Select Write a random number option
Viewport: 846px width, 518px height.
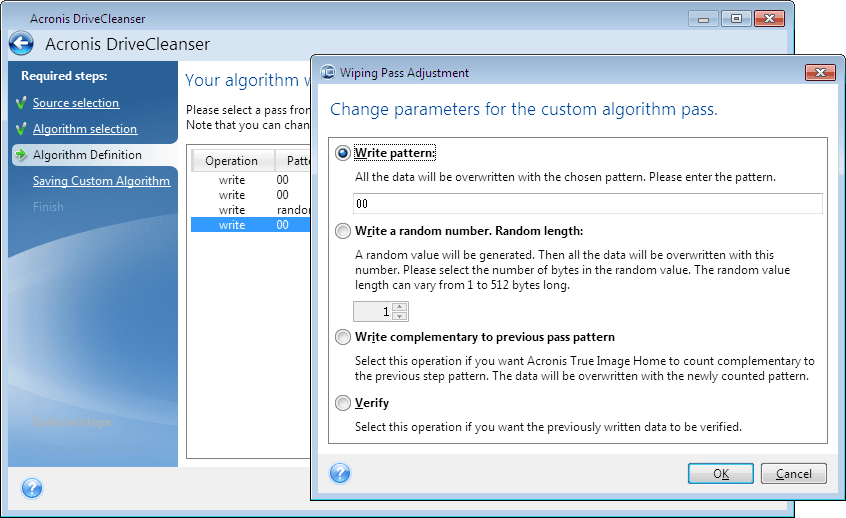[343, 231]
